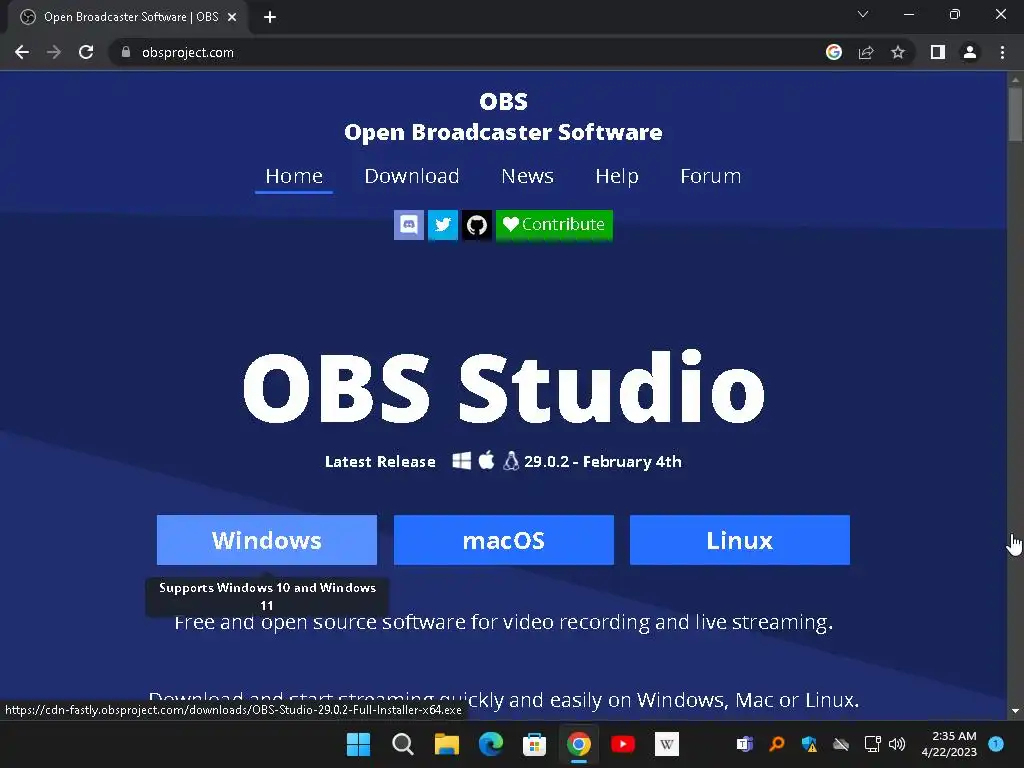
Task: Open Windows Security tray icon
Action: [x=809, y=744]
